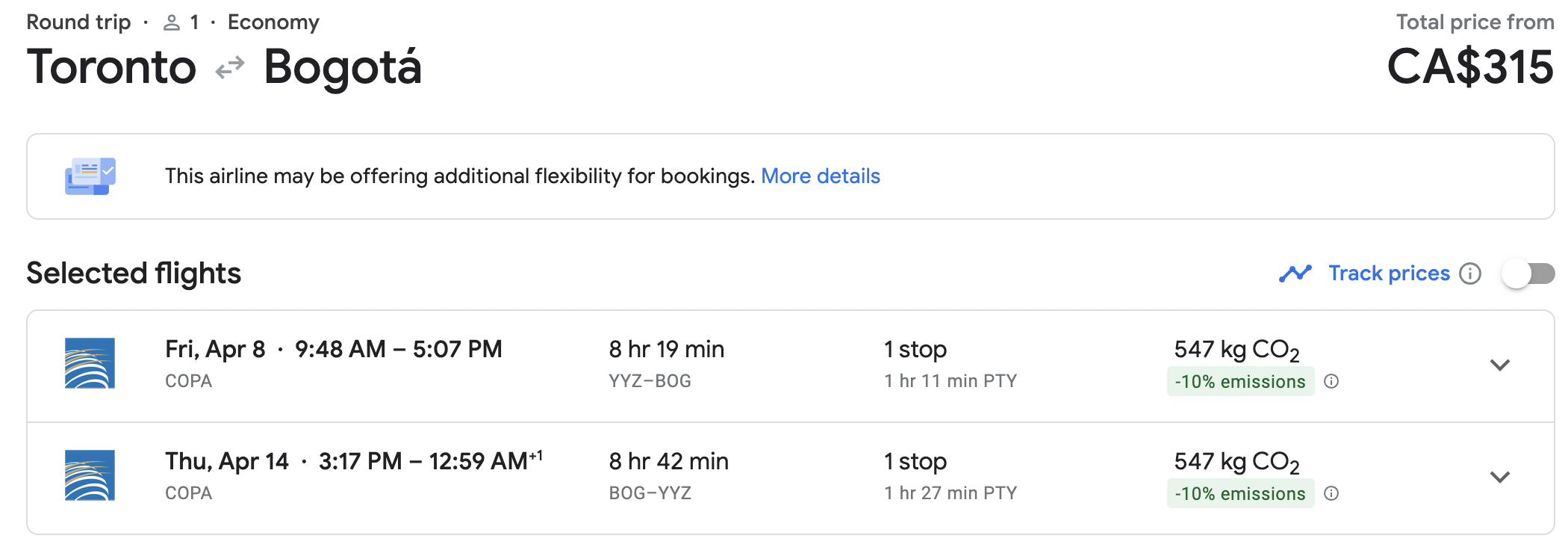This screenshot has height=556, width=1568.
Task: Click the Track prices label
Action: pos(1389,274)
